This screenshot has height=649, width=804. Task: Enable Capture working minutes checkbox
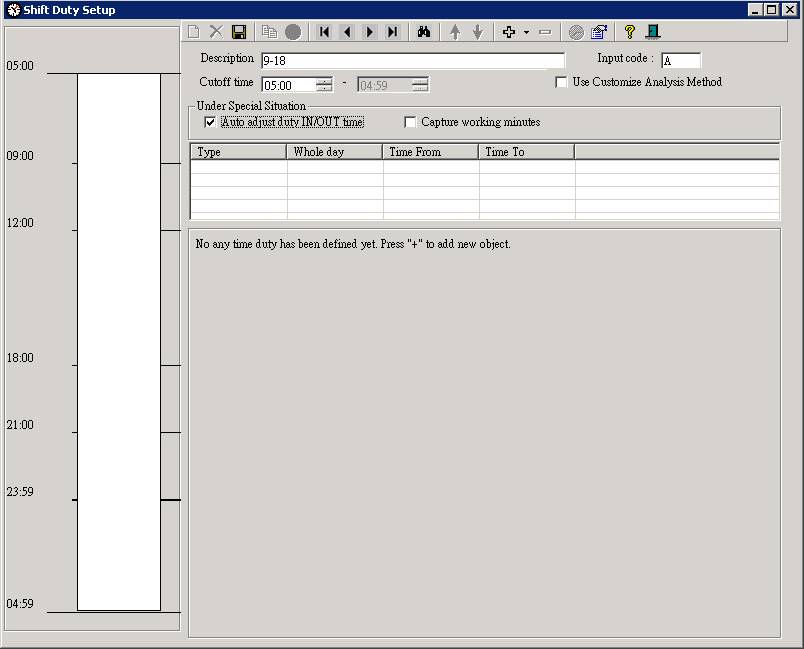(410, 122)
